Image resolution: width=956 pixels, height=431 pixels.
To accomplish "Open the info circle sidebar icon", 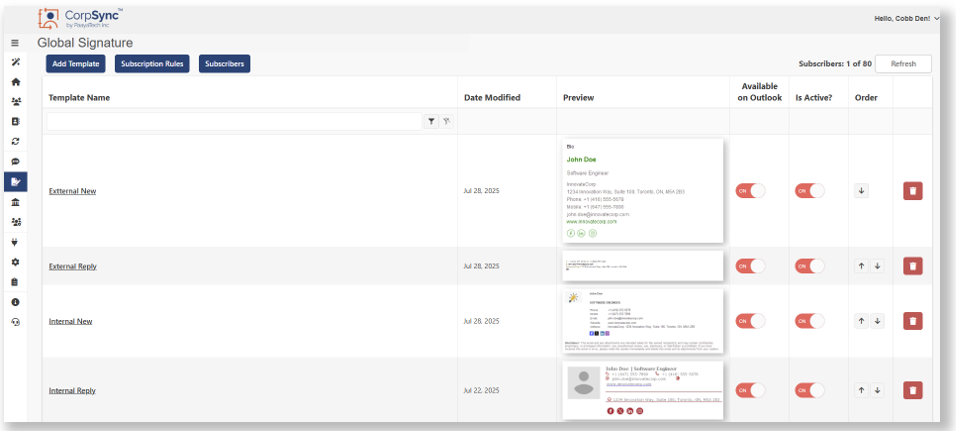I will (15, 302).
